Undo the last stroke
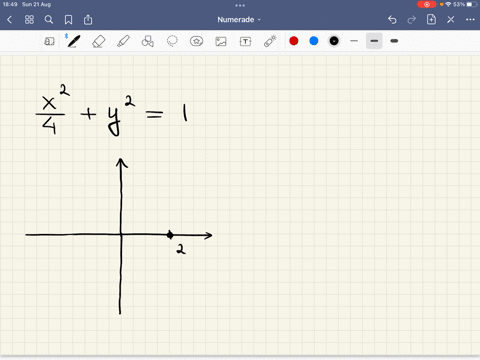480x360 pixels. [x=392, y=20]
